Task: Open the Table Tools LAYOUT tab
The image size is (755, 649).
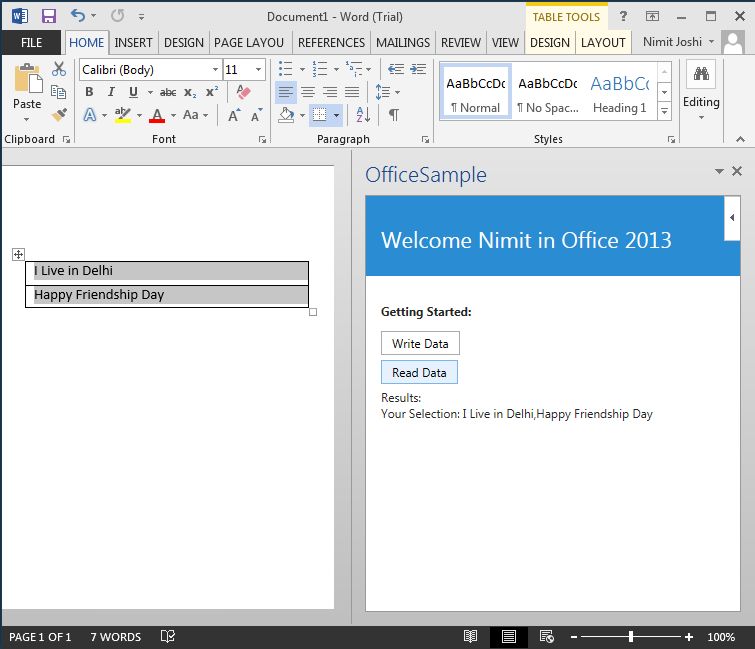Action: pyautogui.click(x=603, y=43)
